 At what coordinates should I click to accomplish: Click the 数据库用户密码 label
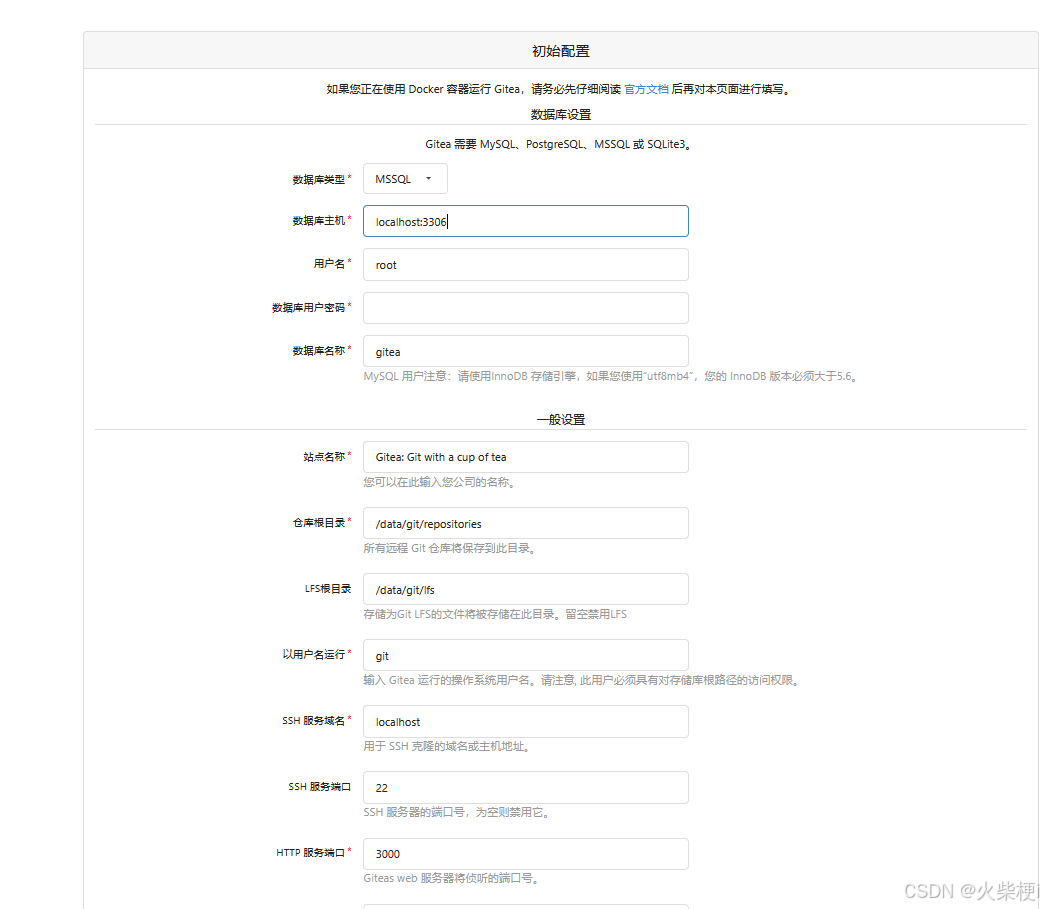[x=308, y=308]
